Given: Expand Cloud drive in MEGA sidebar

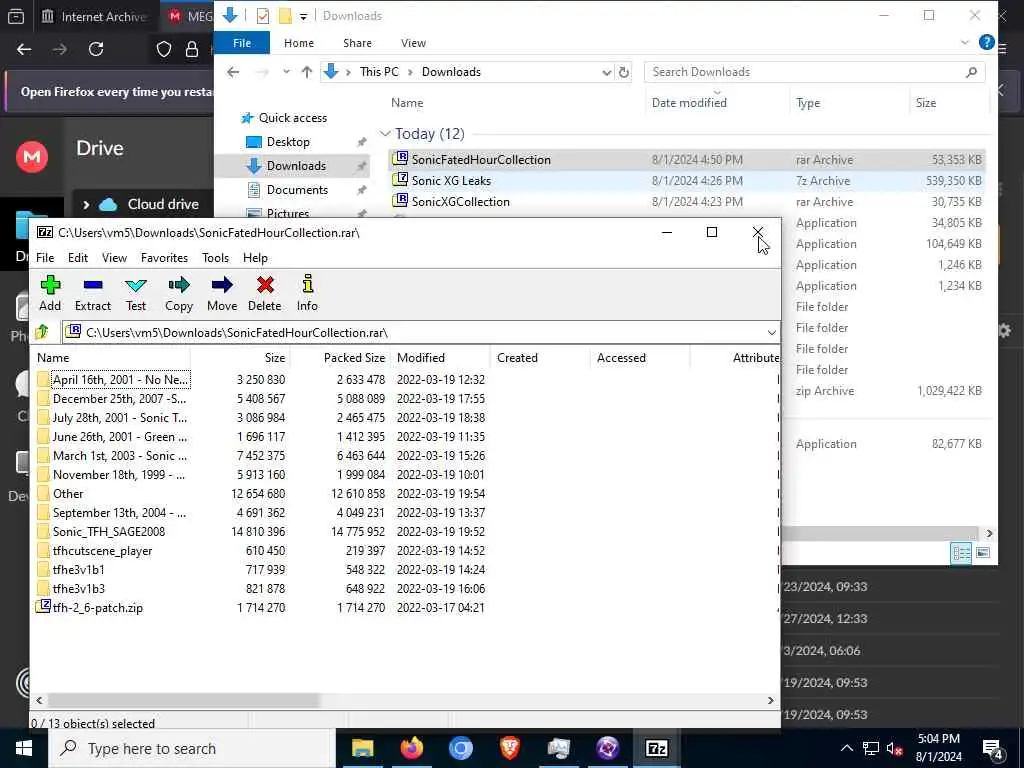Looking at the screenshot, I should coord(86,204).
